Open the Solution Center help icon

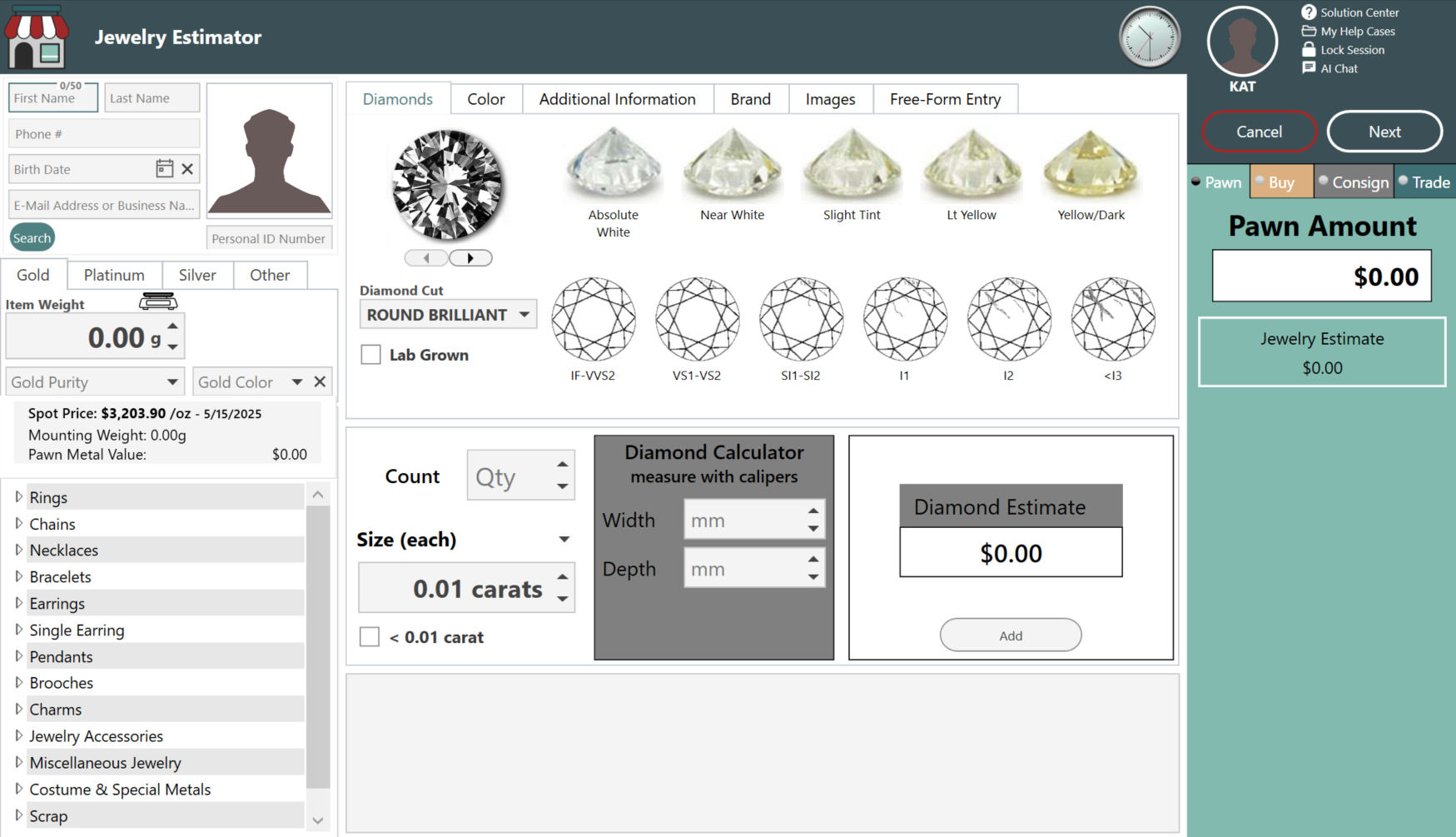[1309, 12]
